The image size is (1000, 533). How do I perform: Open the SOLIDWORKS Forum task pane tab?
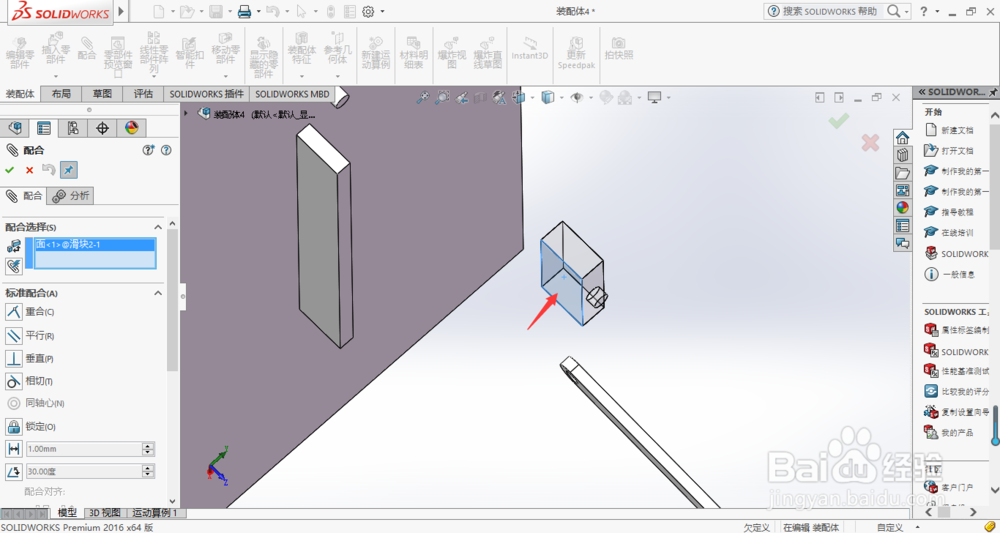[x=902, y=243]
